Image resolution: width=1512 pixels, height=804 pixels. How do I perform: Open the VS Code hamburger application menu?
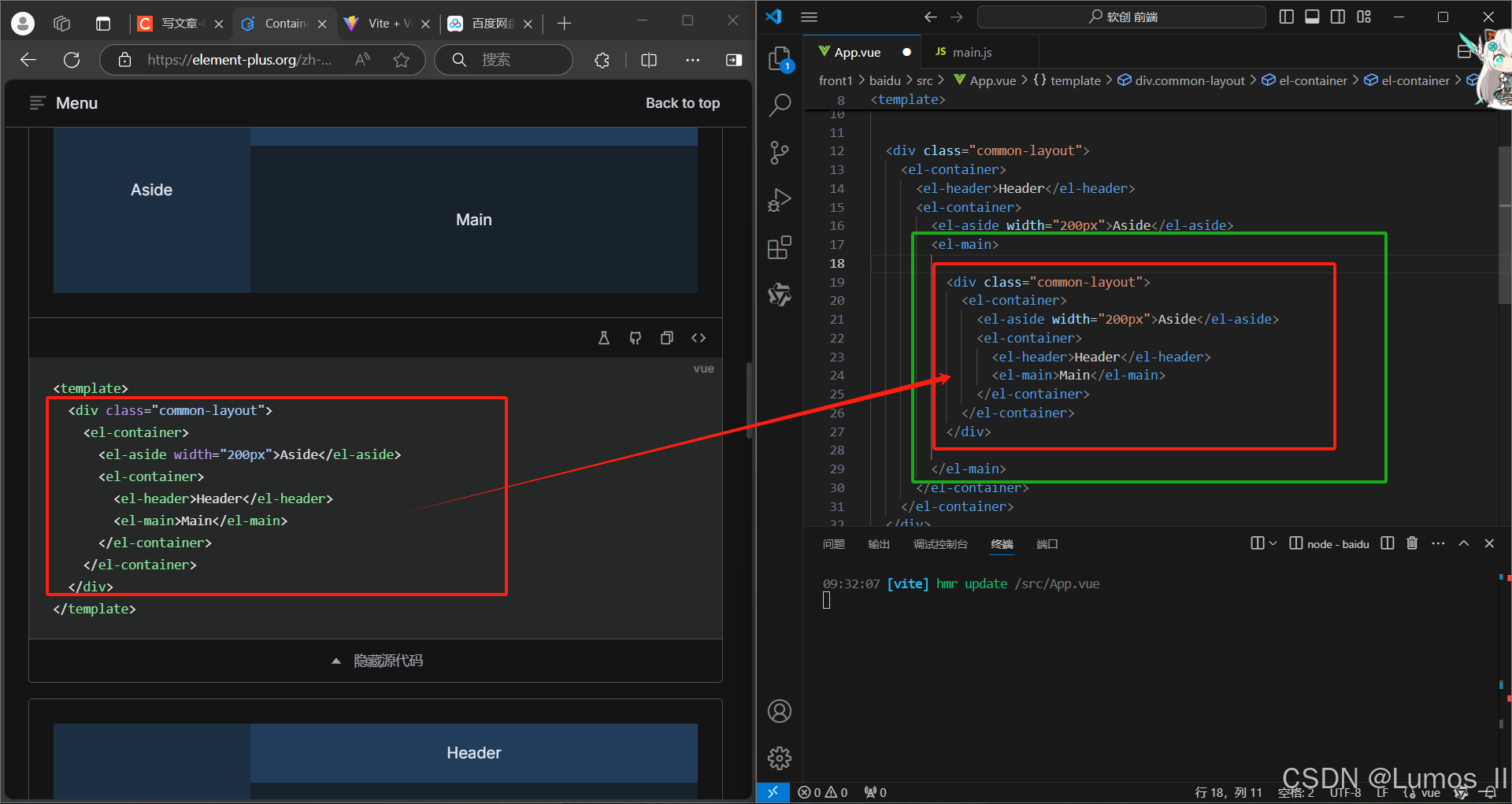pyautogui.click(x=810, y=17)
